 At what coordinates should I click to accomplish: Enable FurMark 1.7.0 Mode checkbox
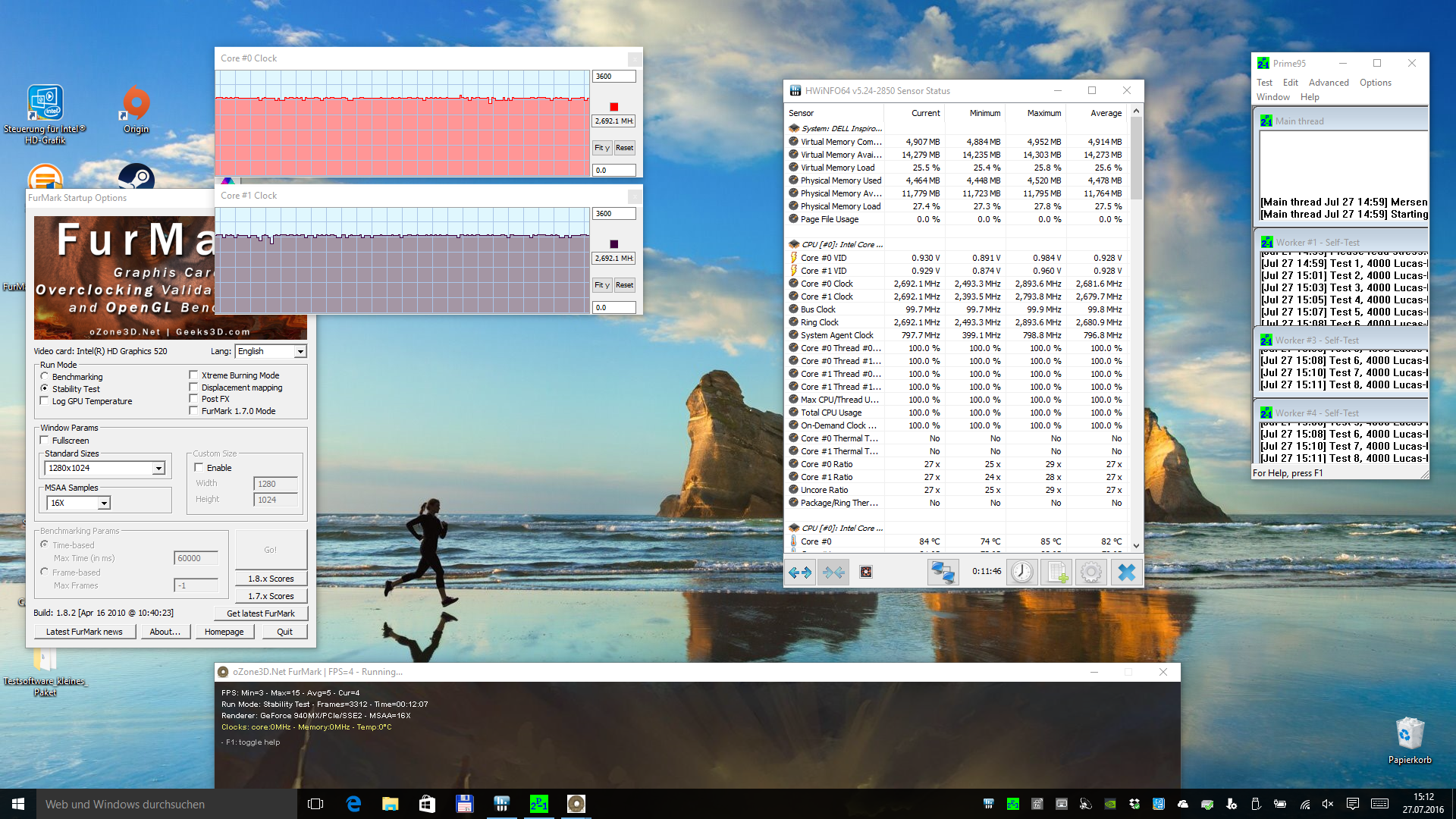point(233,411)
